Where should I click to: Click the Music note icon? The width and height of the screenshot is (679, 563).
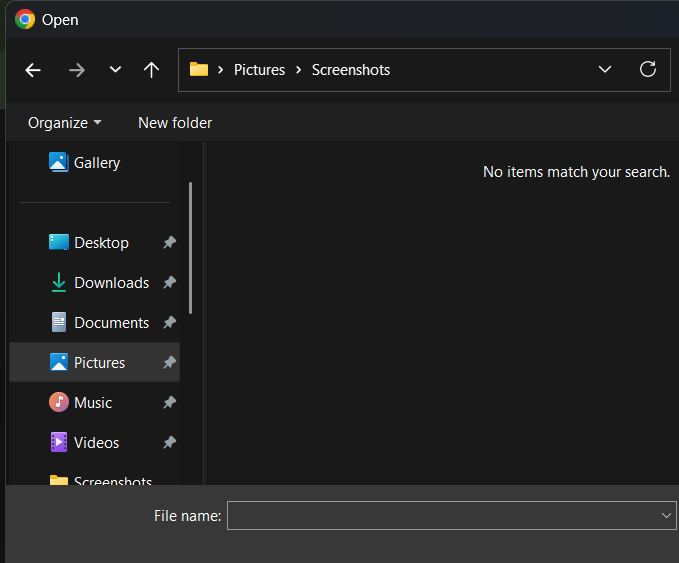(x=59, y=402)
